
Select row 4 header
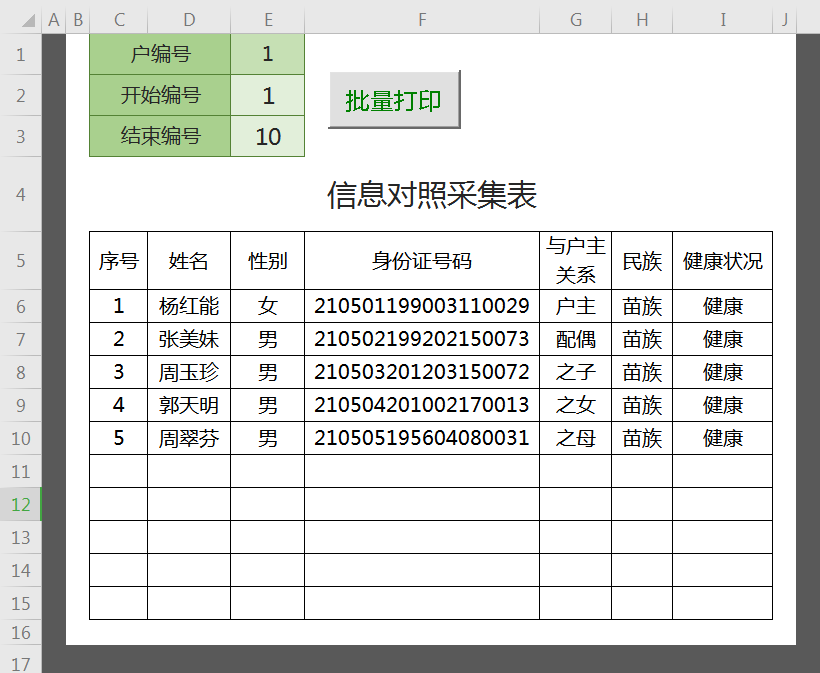pos(21,195)
